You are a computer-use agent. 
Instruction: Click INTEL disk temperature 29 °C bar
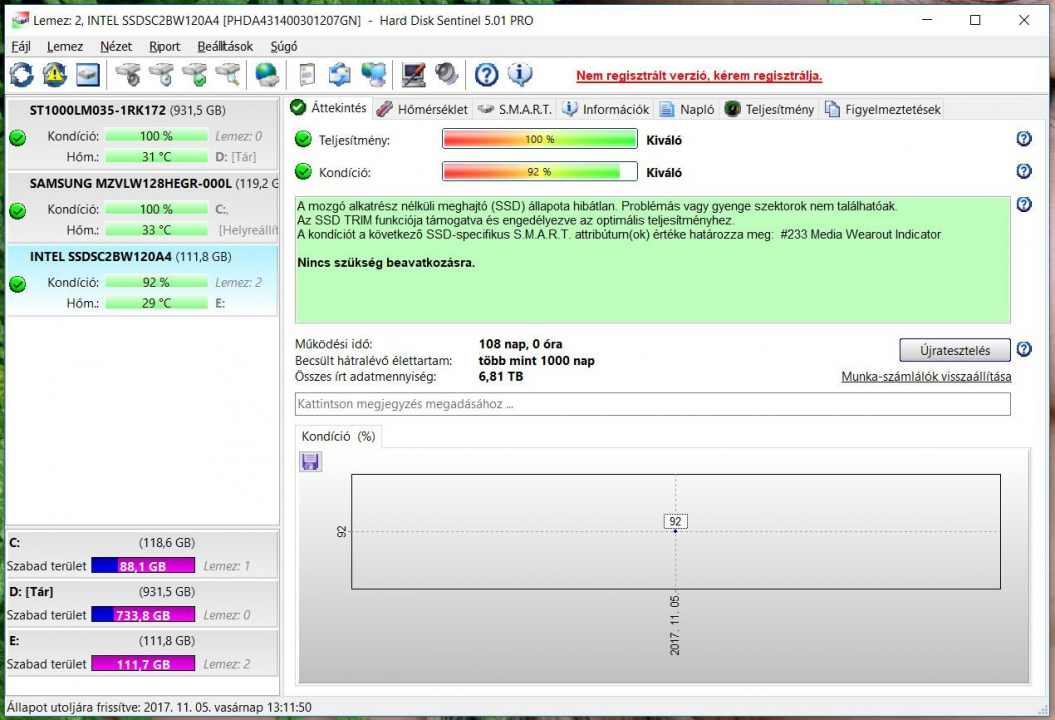pos(156,303)
